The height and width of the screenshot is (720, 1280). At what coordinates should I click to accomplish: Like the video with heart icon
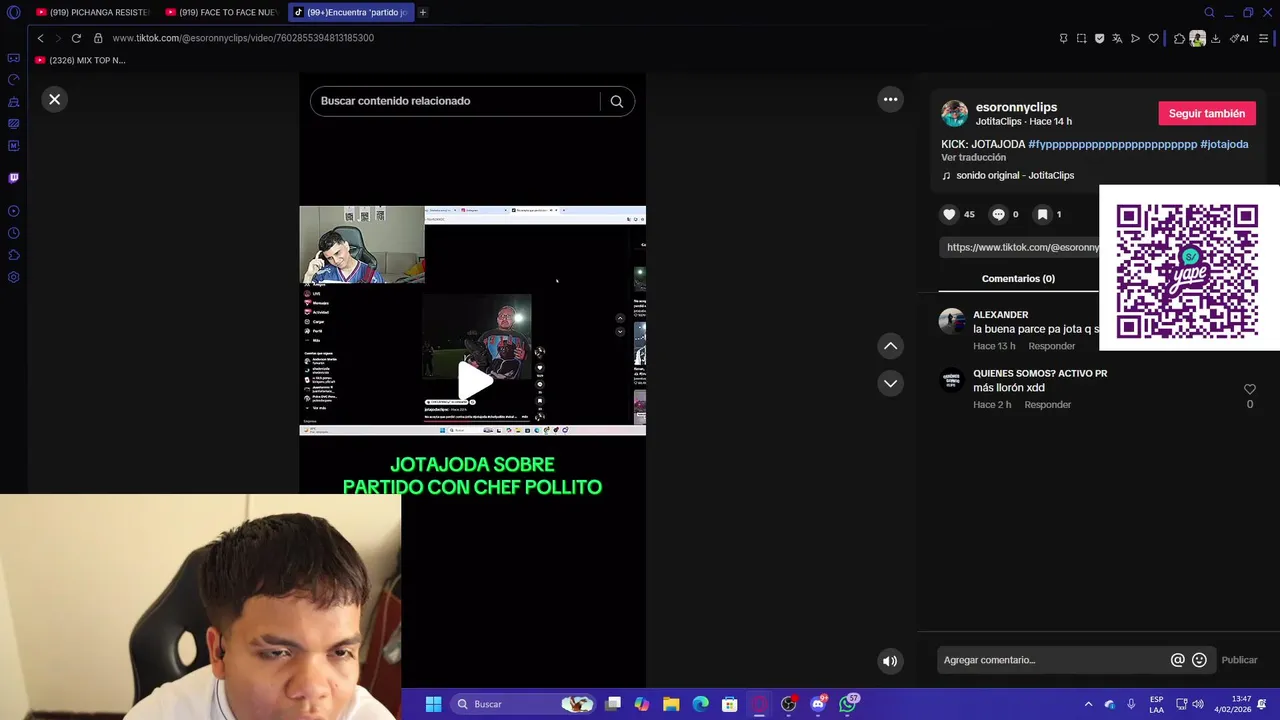(x=949, y=214)
